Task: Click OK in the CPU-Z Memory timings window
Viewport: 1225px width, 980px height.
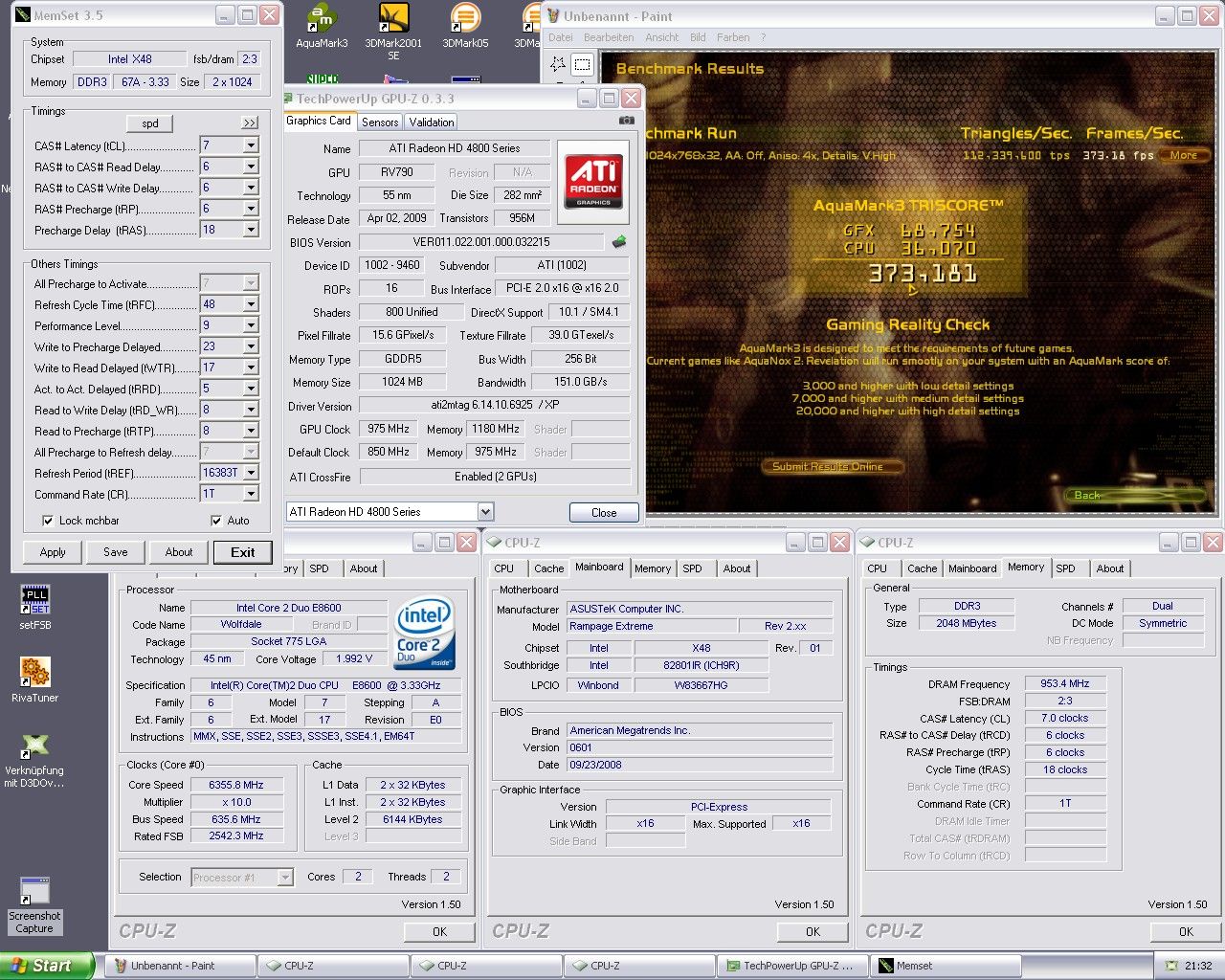Action: (1186, 931)
